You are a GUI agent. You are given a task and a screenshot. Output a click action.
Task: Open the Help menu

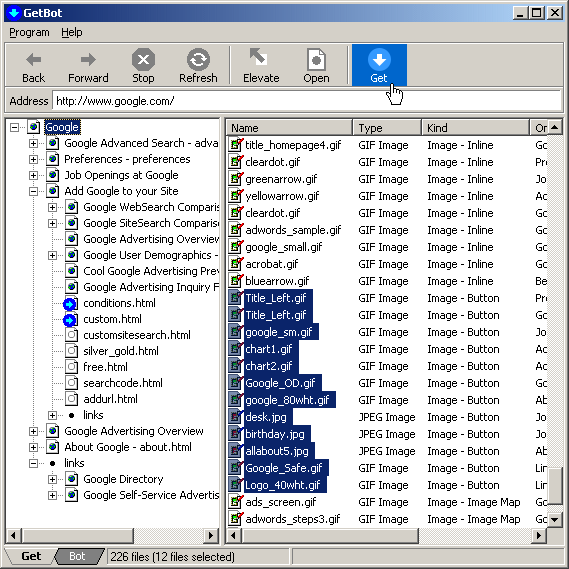(71, 32)
